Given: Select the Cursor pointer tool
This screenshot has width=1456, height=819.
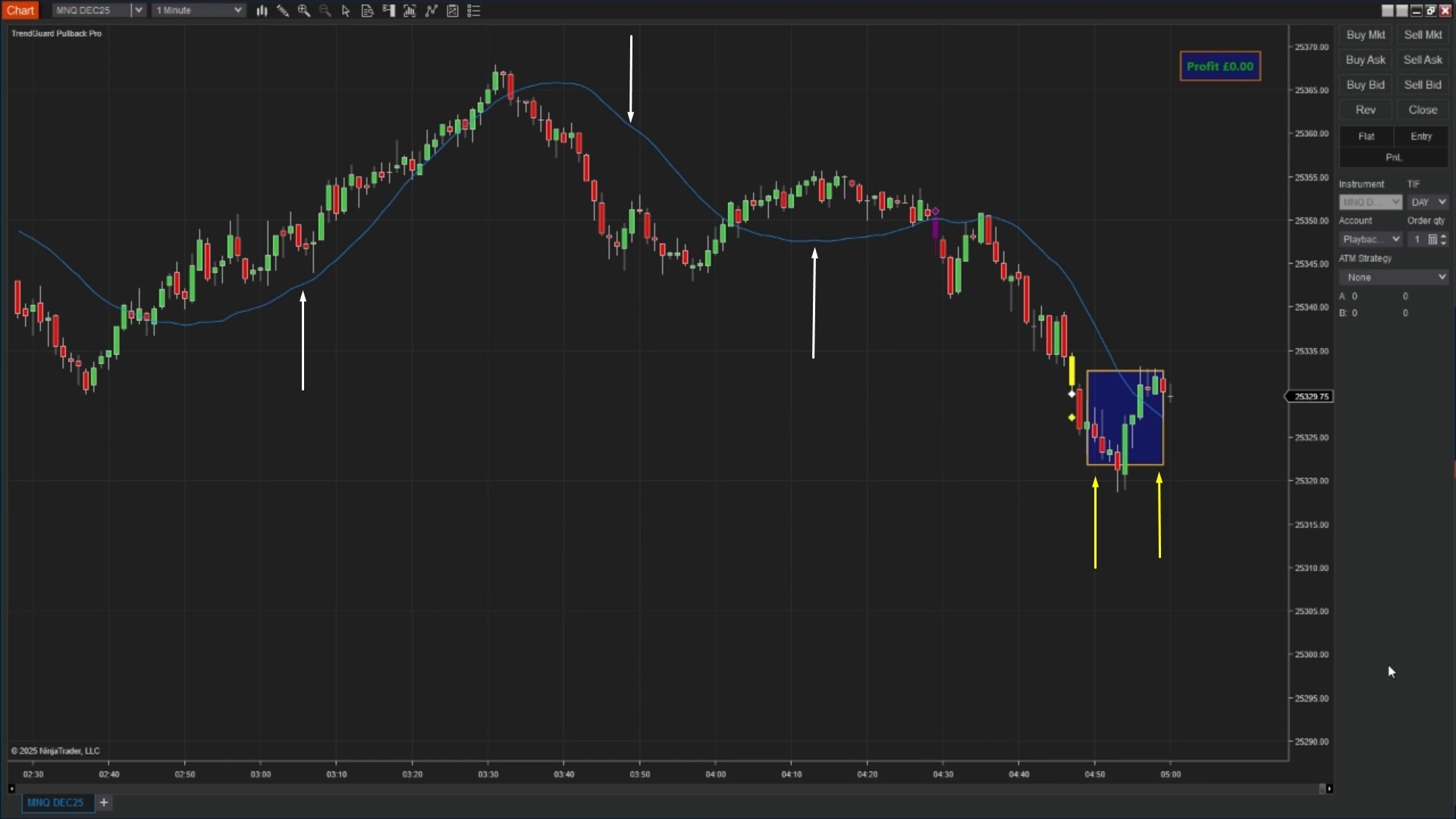Looking at the screenshot, I should click(347, 11).
